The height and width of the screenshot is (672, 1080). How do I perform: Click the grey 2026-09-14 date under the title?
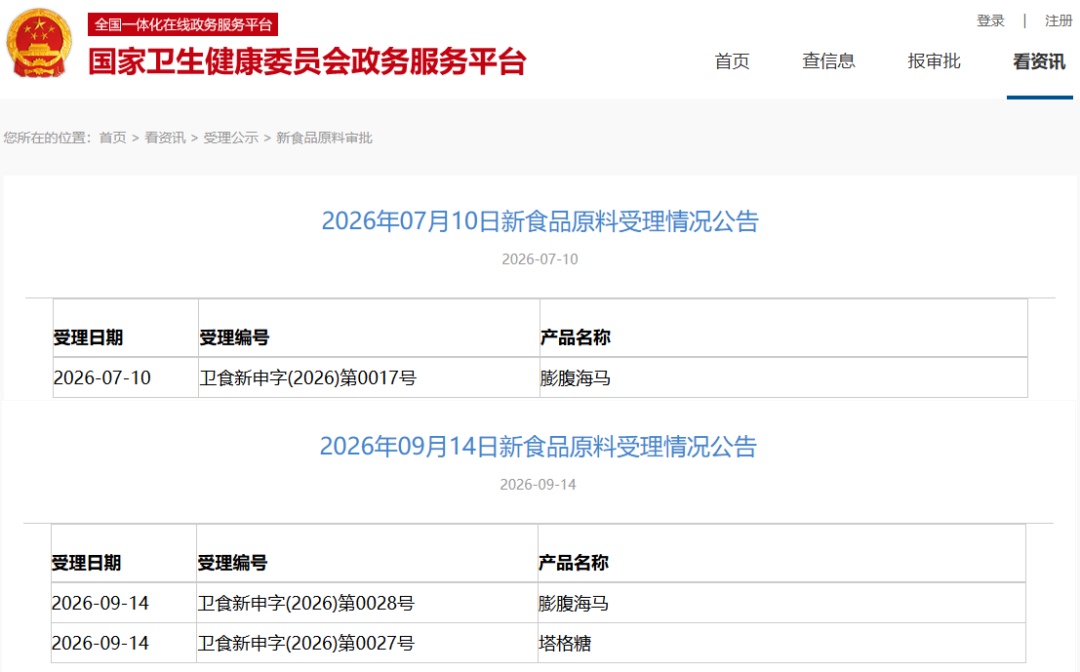pyautogui.click(x=538, y=485)
